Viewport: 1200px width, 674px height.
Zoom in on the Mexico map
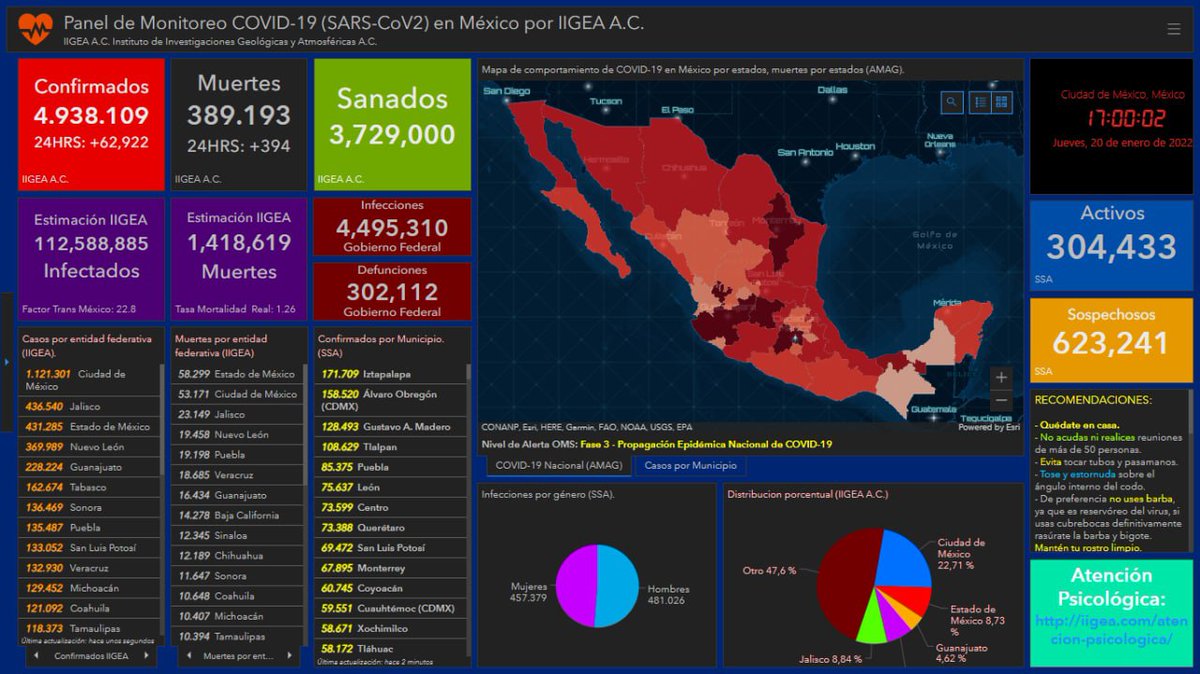point(1001,378)
